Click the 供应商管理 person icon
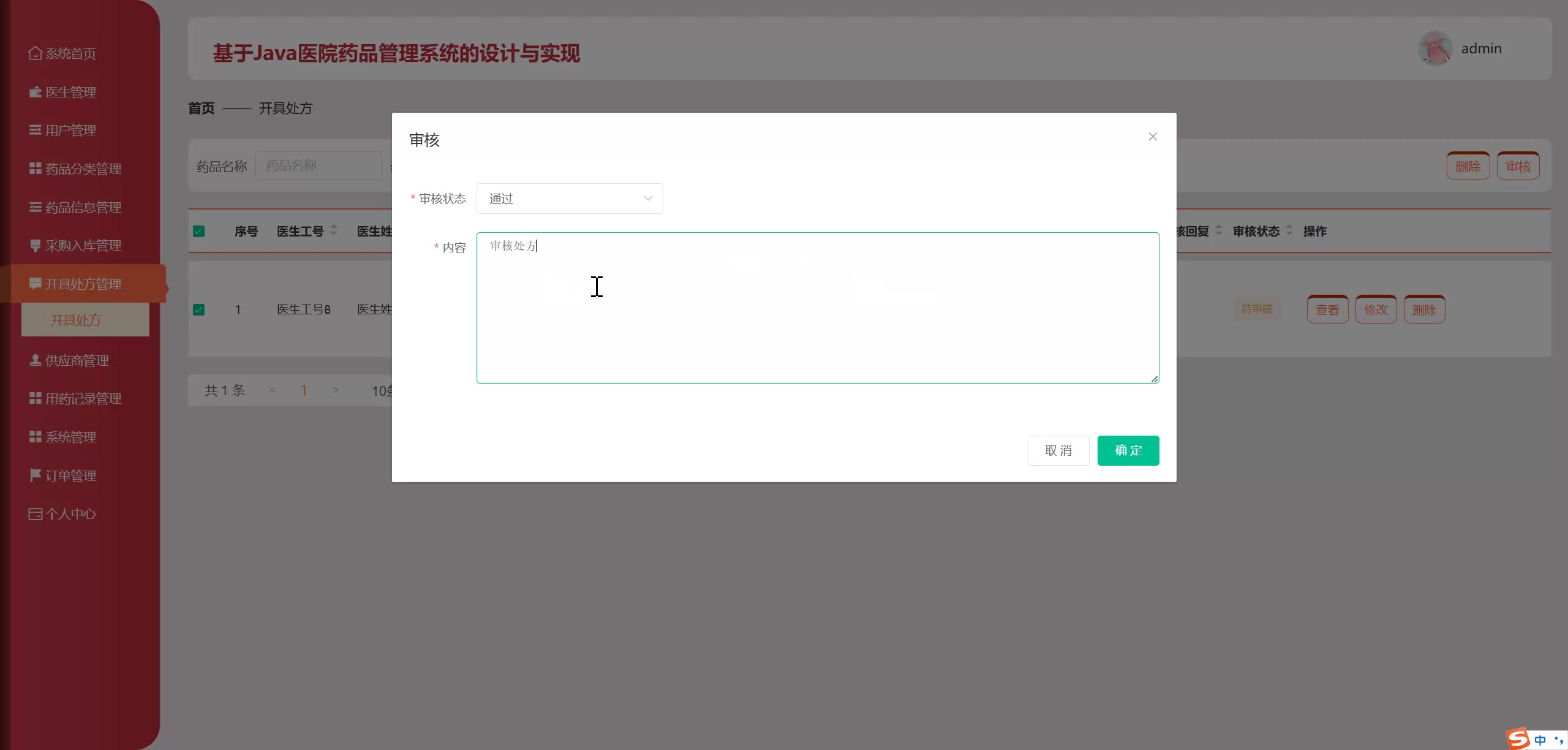Screen dimensions: 1568x750 [x=35, y=360]
